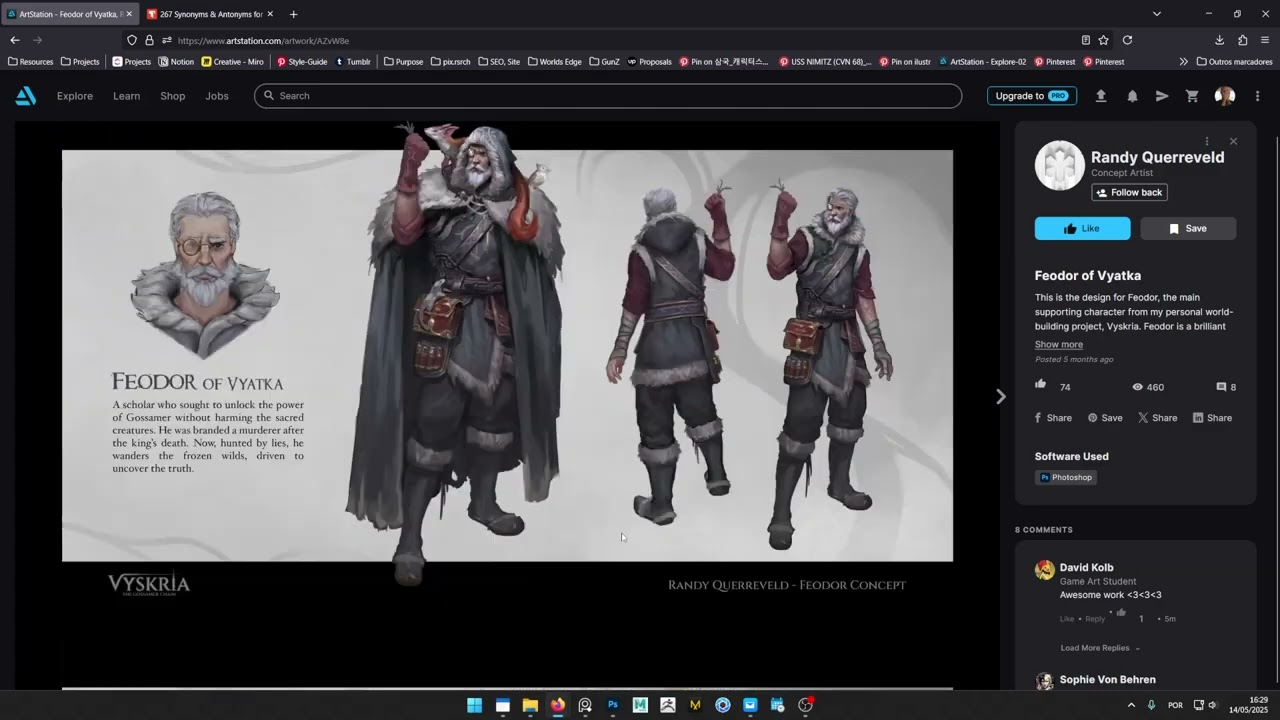Open Sophie Von Behren's profile name
The height and width of the screenshot is (720, 1280).
coord(1107,680)
